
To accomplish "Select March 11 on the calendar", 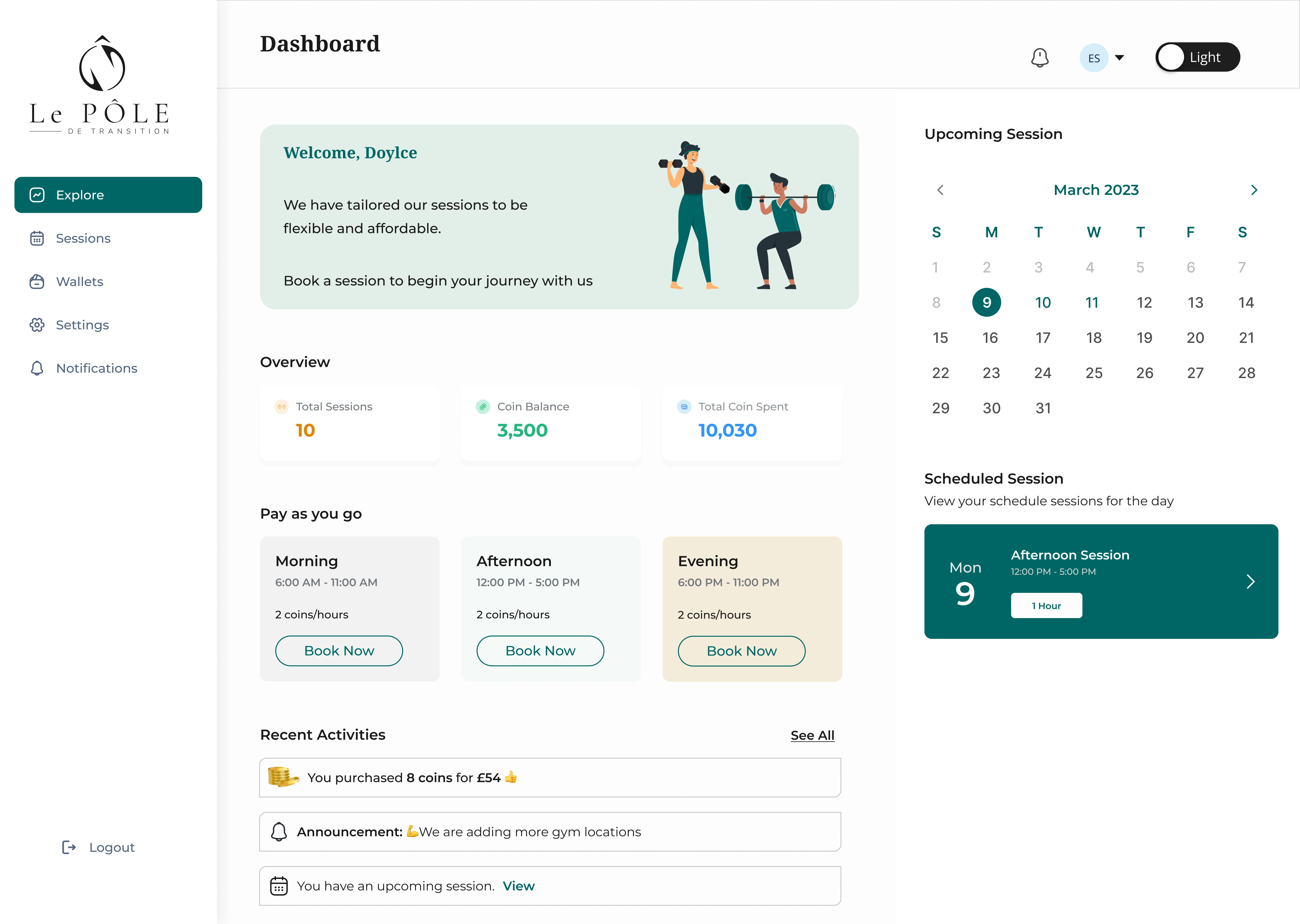I will (1092, 303).
